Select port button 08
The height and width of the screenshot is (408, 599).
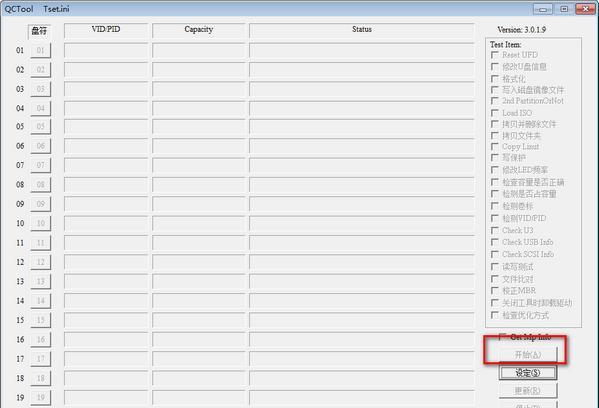point(40,185)
